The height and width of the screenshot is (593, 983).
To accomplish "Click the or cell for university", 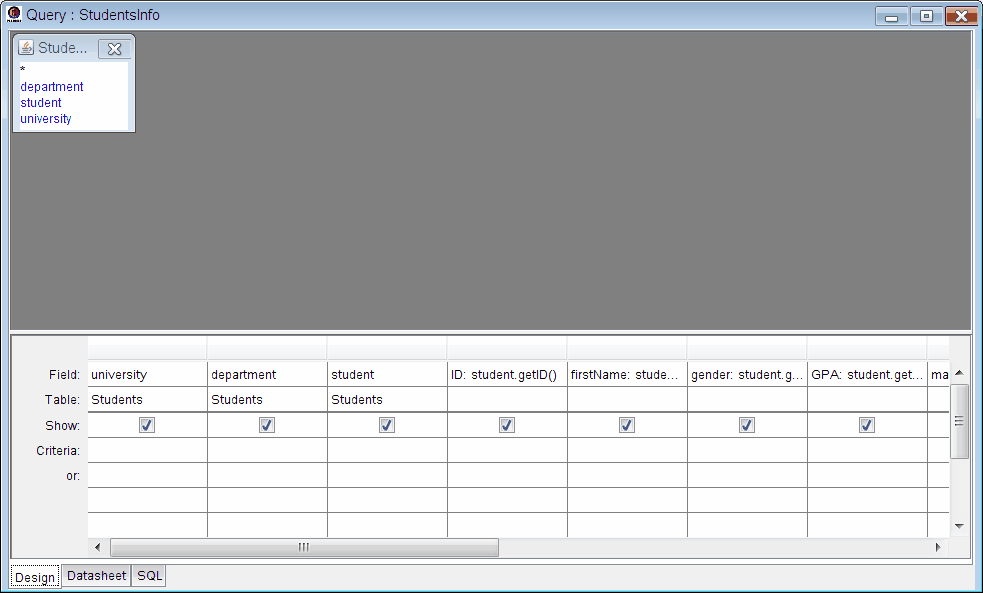I will tap(147, 475).
